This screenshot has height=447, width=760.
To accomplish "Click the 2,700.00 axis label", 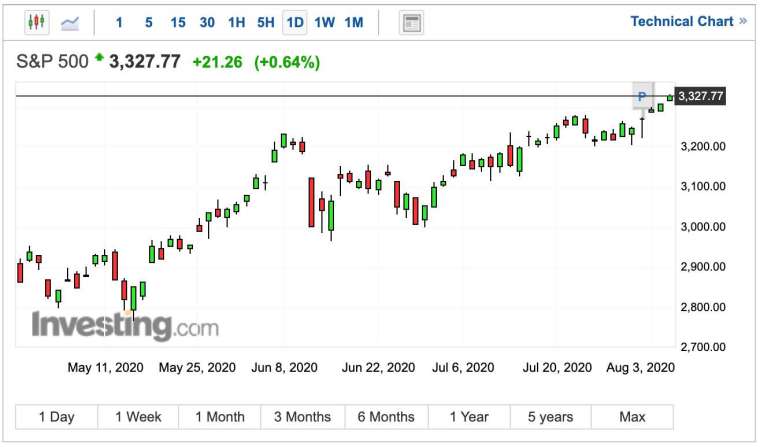I will [x=703, y=347].
